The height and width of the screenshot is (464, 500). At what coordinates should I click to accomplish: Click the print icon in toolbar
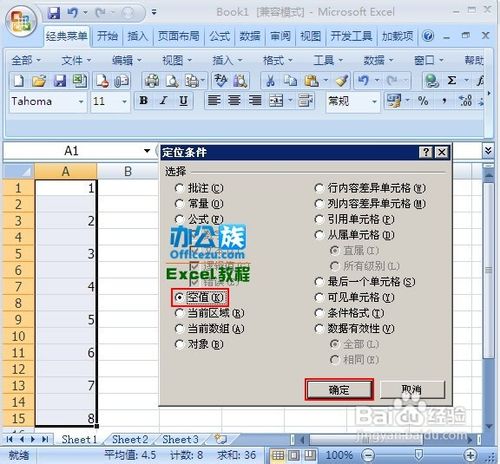tap(152, 81)
